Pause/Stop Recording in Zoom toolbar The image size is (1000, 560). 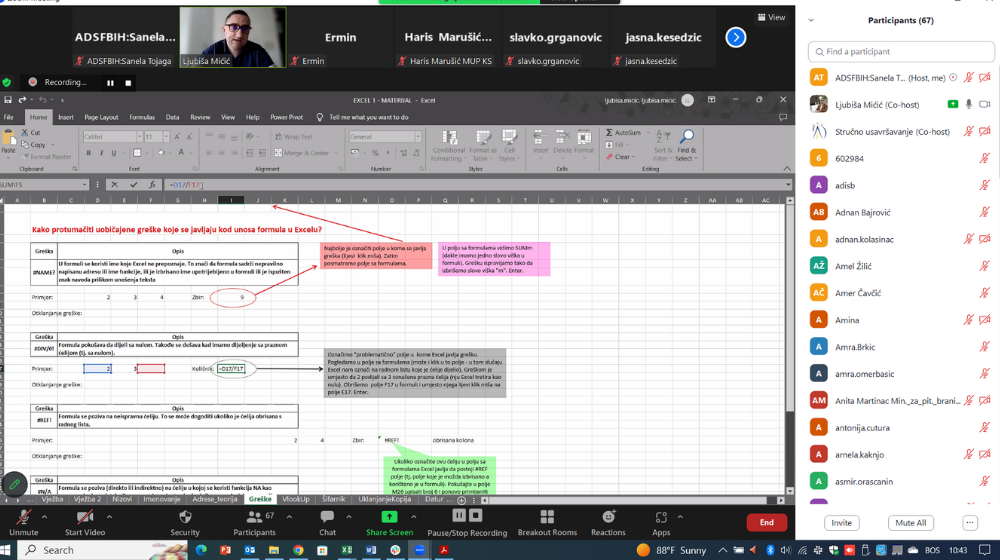467,522
